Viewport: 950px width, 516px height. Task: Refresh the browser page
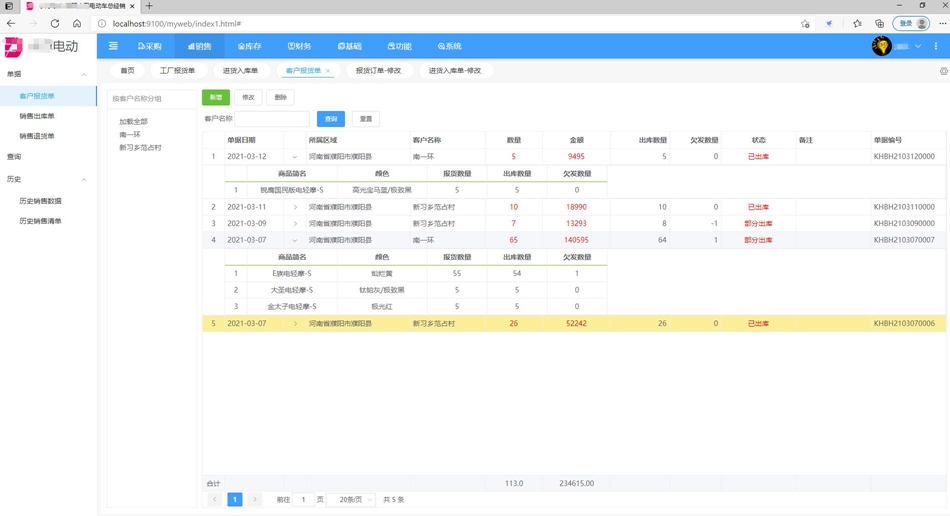pyautogui.click(x=55, y=23)
